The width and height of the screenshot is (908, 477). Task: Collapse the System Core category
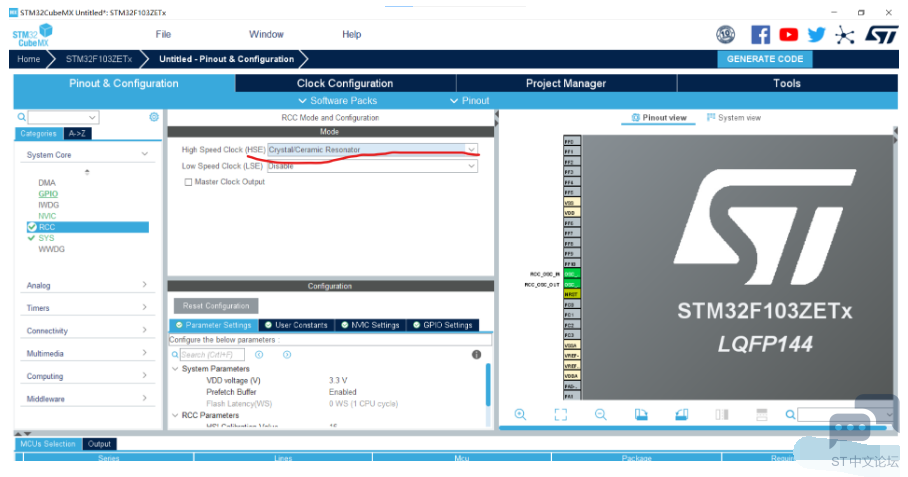(x=145, y=154)
